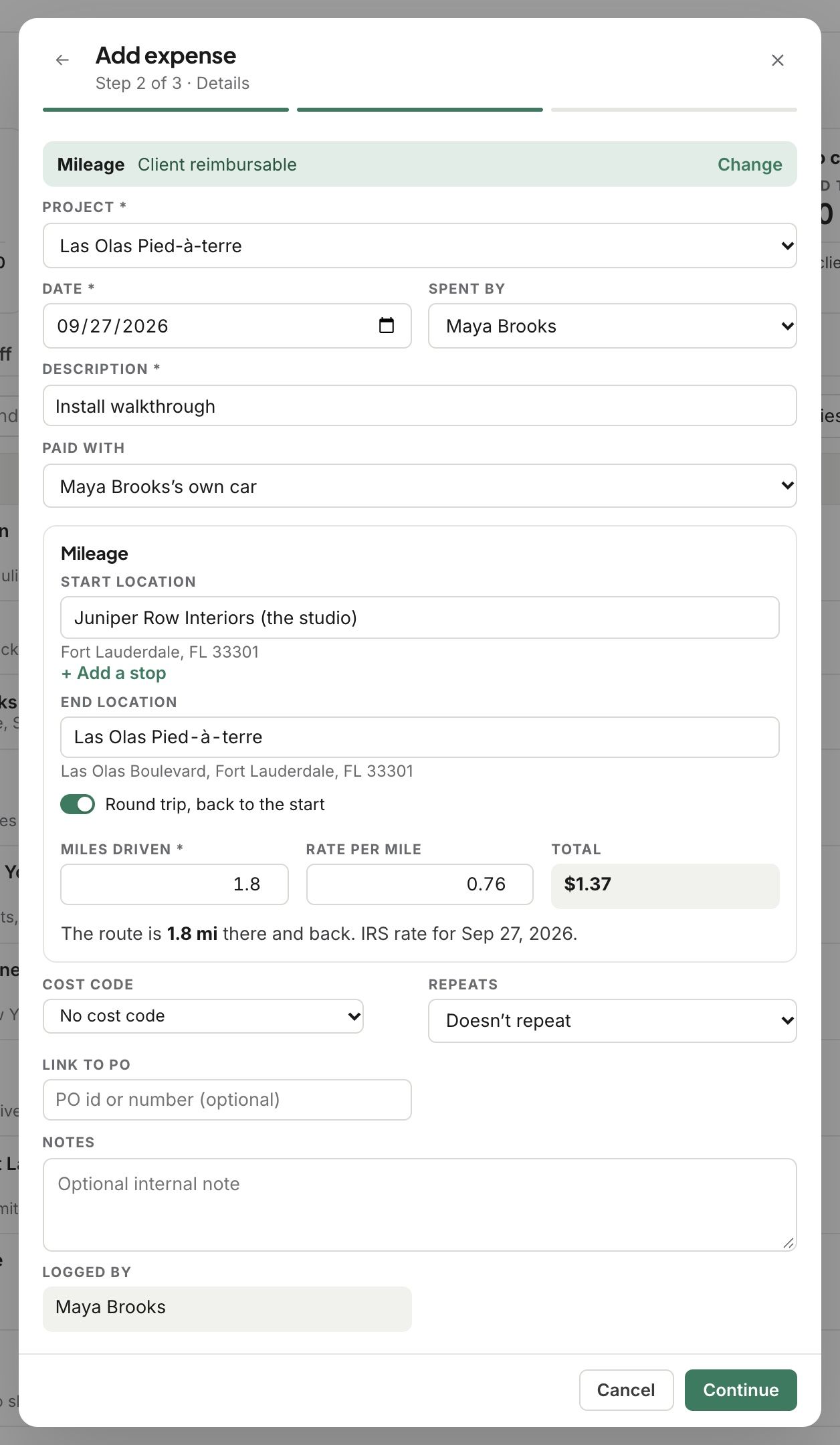Click the second step progress bar segment
840x1445 pixels.
(x=420, y=110)
